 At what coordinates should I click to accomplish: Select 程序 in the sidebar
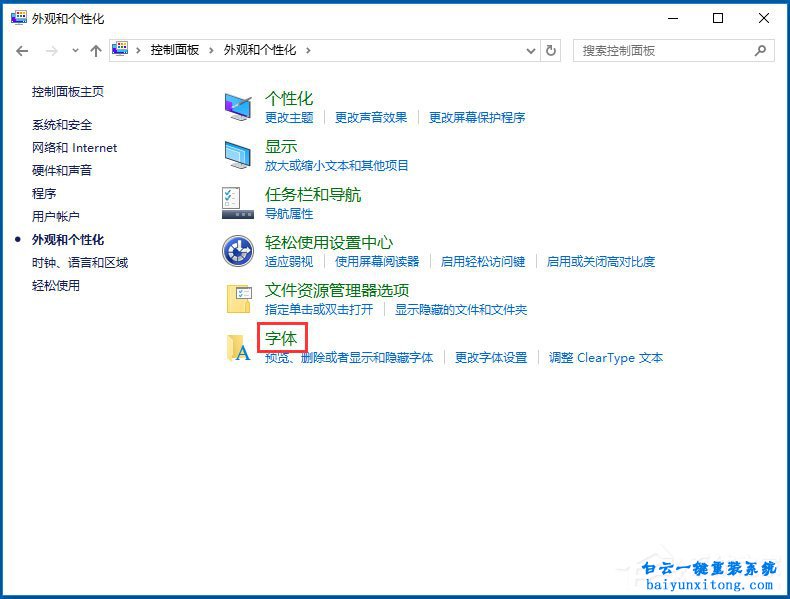pyautogui.click(x=44, y=193)
